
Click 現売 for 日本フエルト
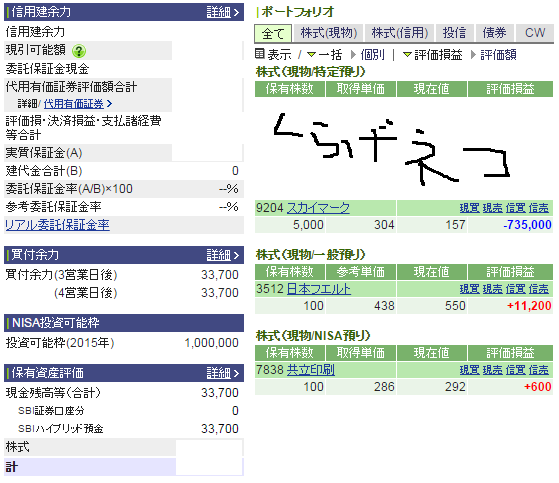pos(493,289)
